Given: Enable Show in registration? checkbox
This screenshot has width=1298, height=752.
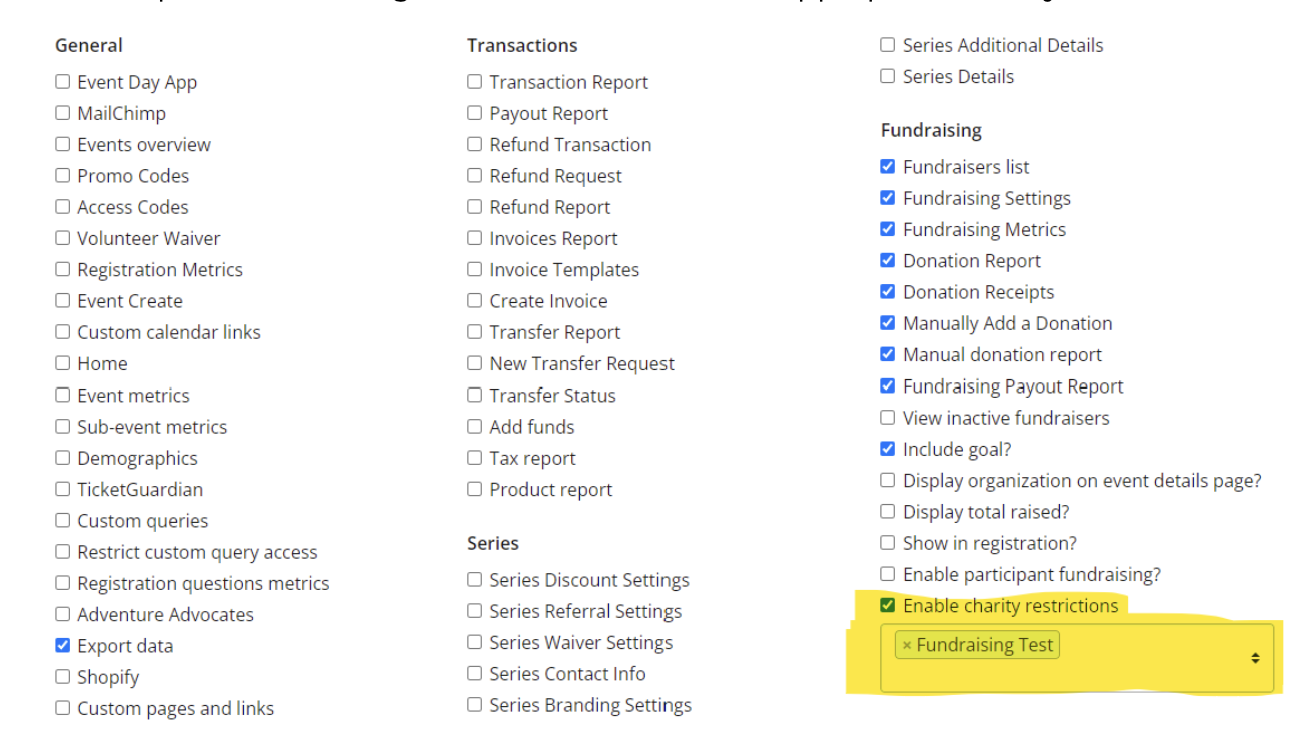Looking at the screenshot, I should 888,543.
